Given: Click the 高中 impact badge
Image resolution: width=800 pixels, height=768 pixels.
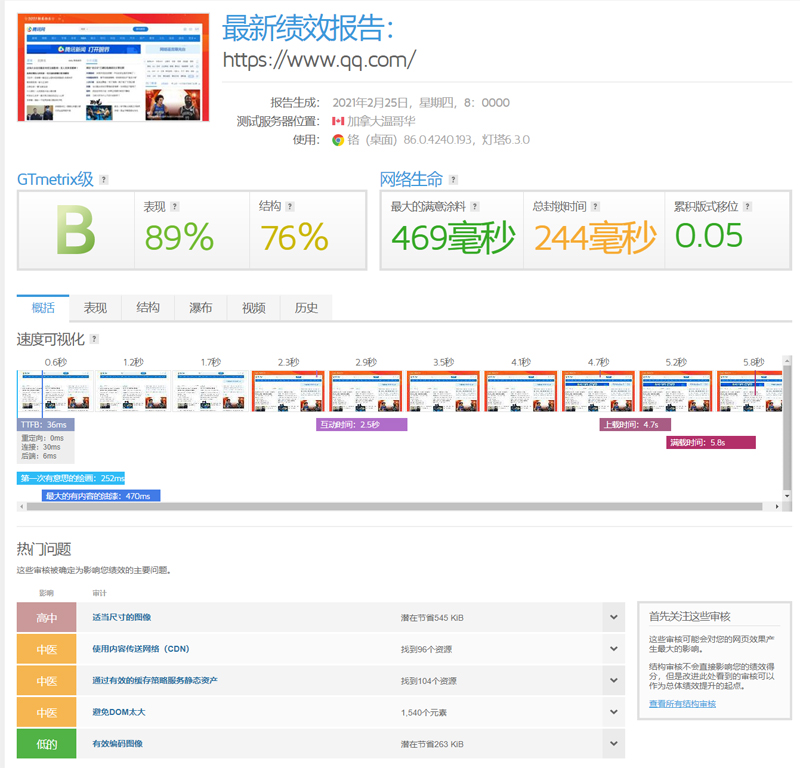Looking at the screenshot, I should tap(46, 617).
